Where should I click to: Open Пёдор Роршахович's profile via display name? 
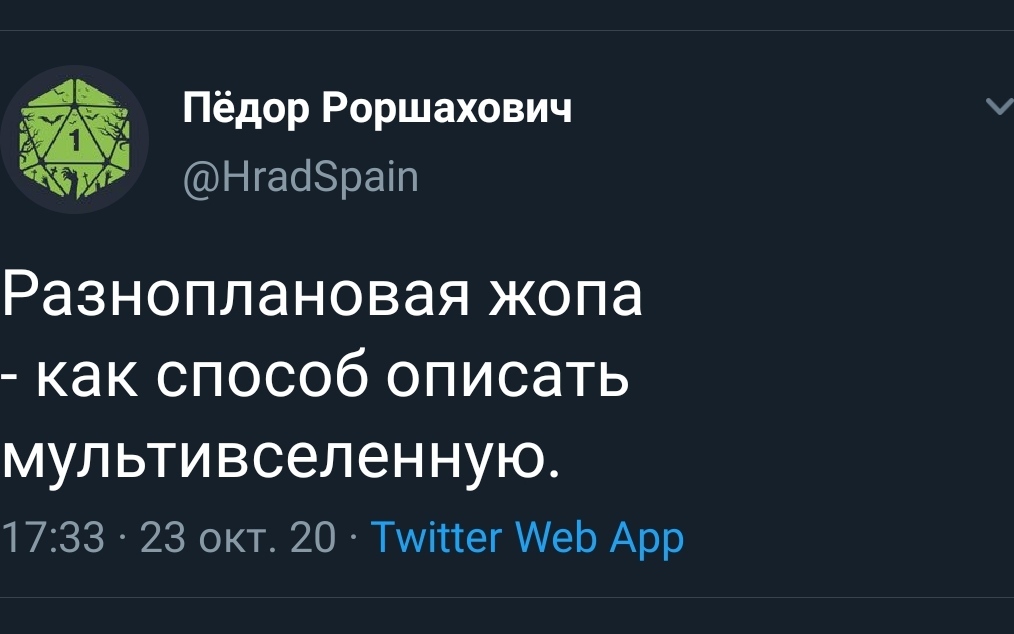[377, 108]
